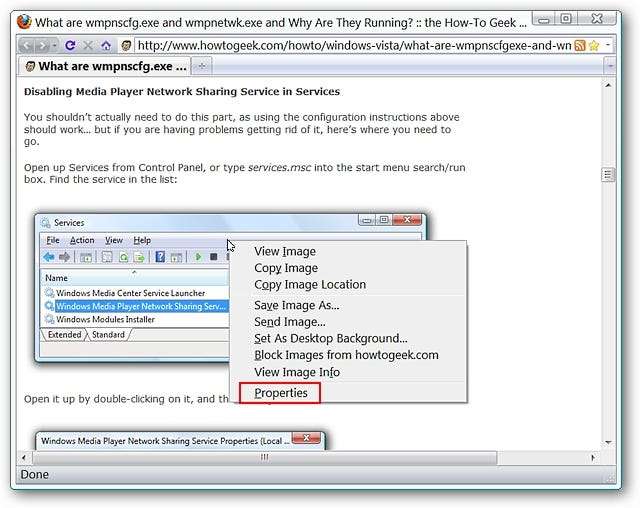Click the horizontal scrollbar right arrow
640x508 pixels.
pos(593,458)
